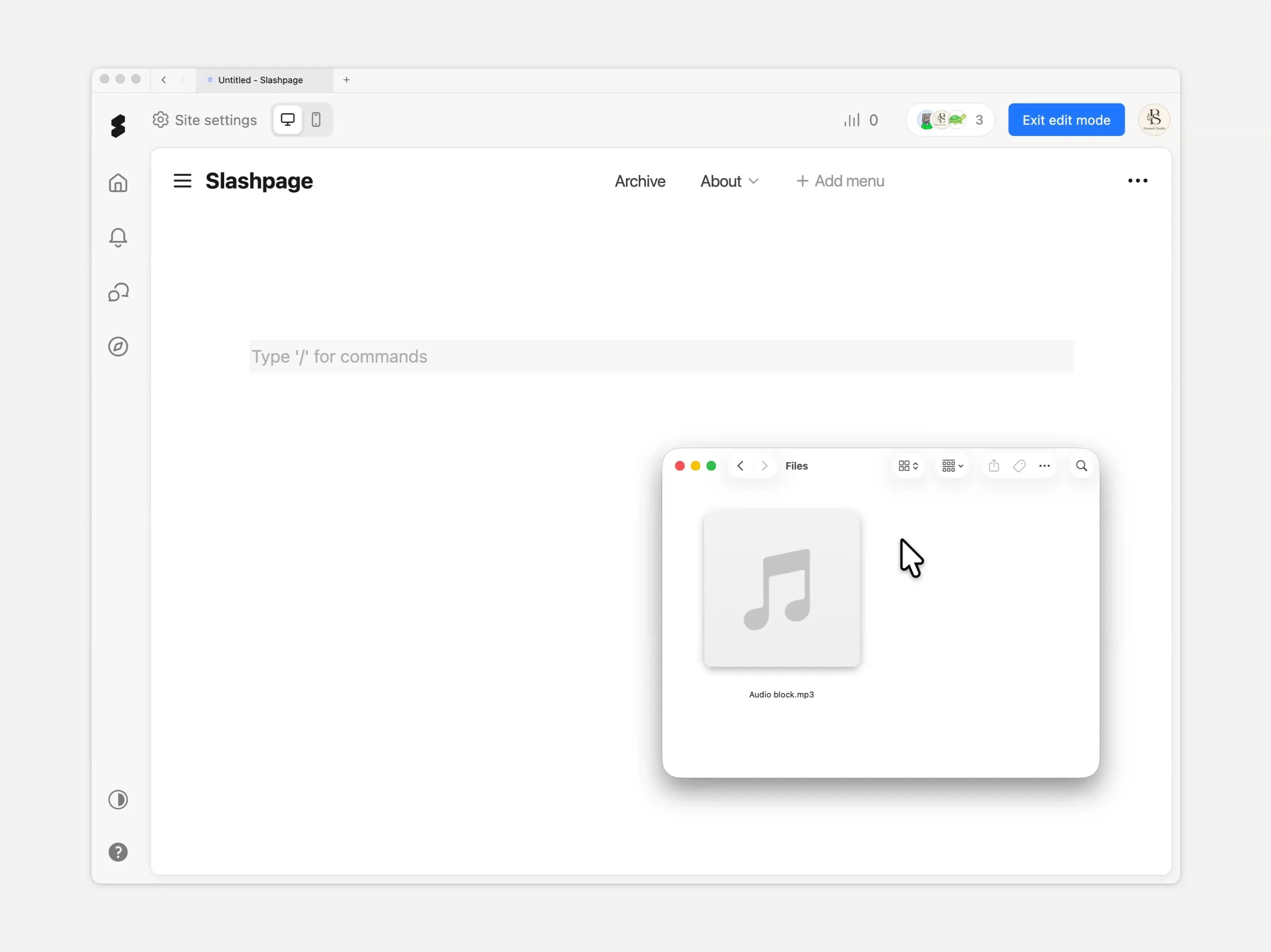Search in the Files window
The width and height of the screenshot is (1271, 952).
(1081, 466)
